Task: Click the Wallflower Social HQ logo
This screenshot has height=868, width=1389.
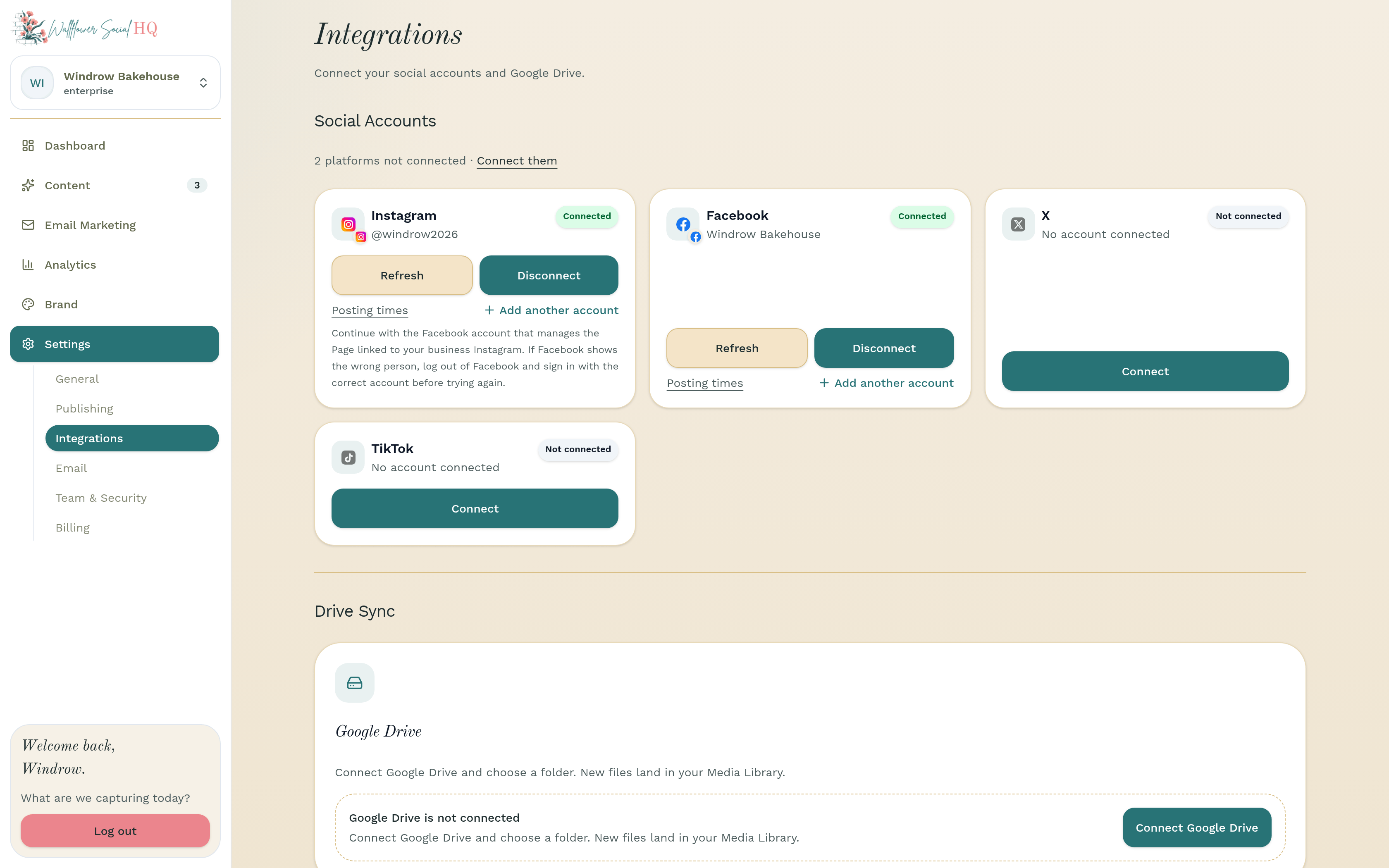Action: pyautogui.click(x=85, y=28)
